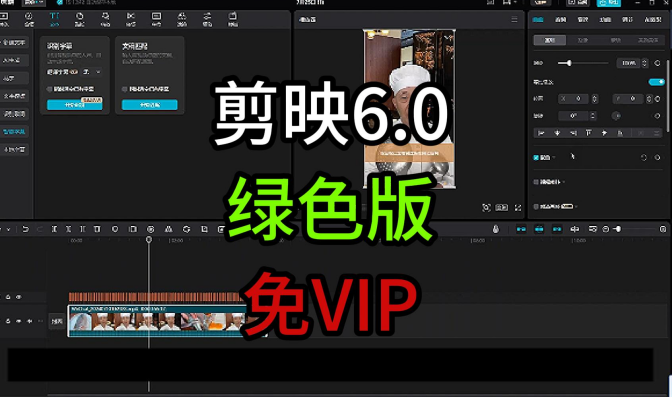Select the first highlighted sub-tab below properties tabs
The height and width of the screenshot is (397, 672).
tap(549, 40)
